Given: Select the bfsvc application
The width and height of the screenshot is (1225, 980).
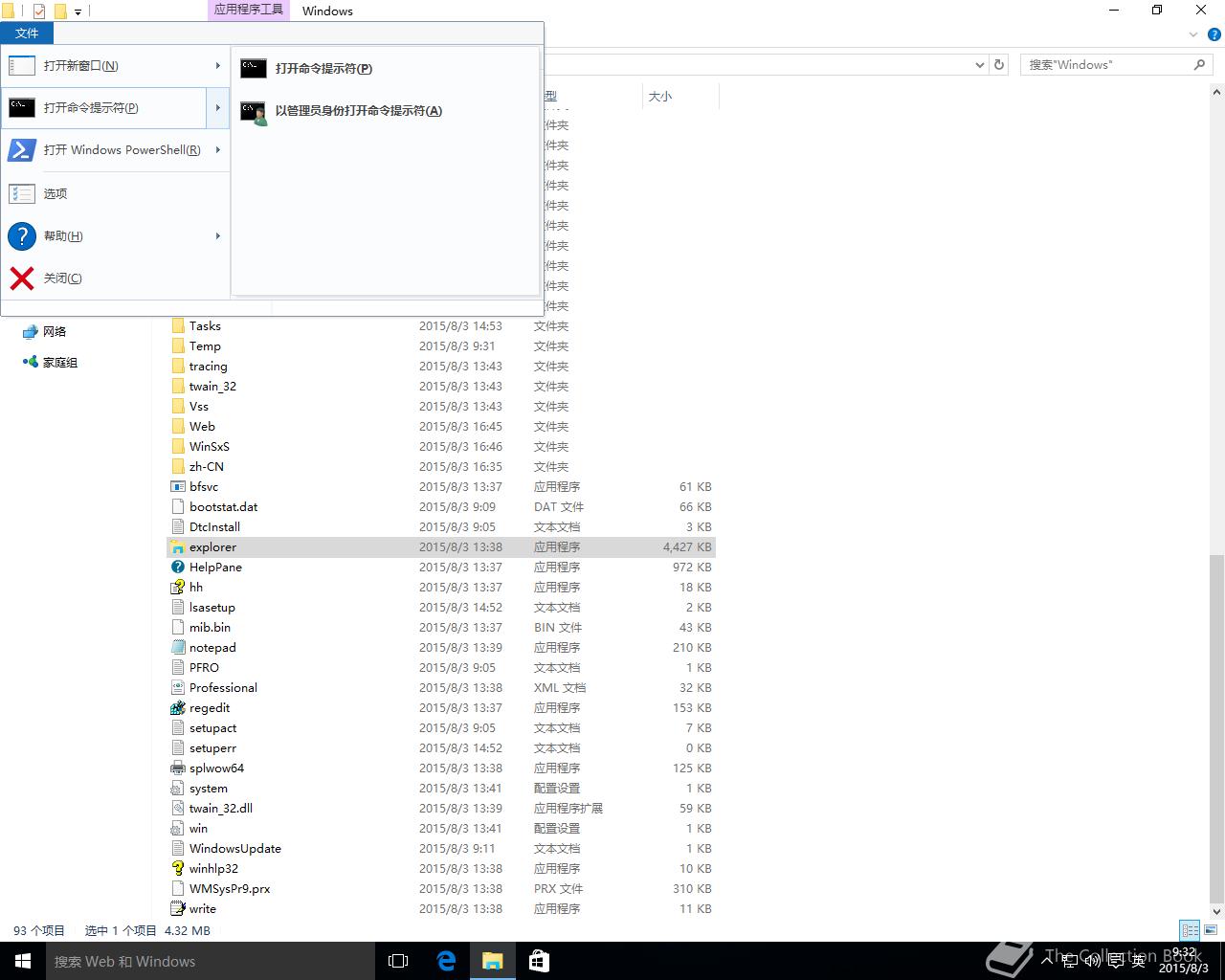Looking at the screenshot, I should pyautogui.click(x=442, y=487).
